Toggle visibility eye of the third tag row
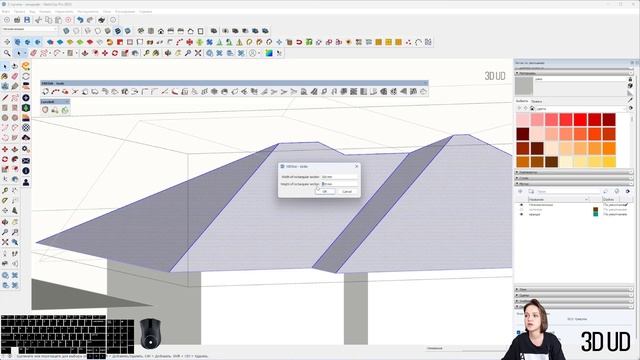This screenshot has height=360, width=640. click(521, 214)
